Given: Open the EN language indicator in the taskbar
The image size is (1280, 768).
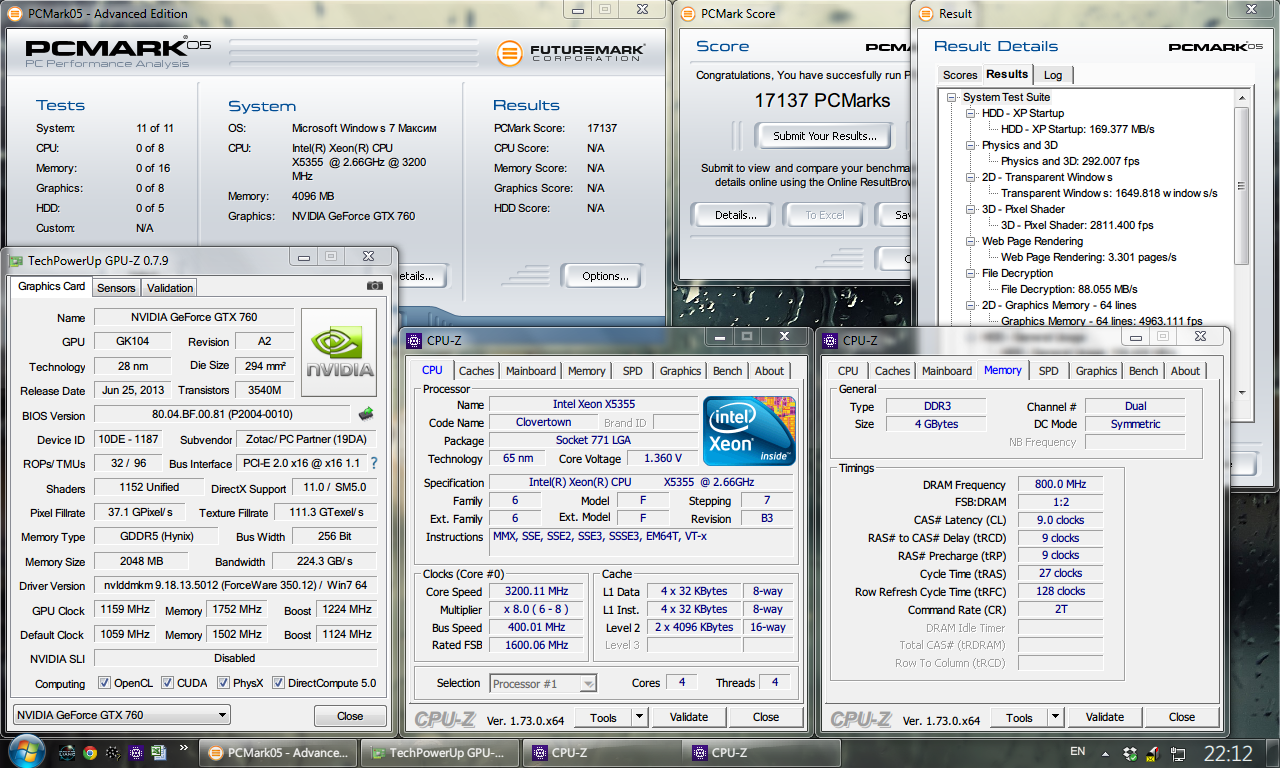Looking at the screenshot, I should click(1077, 751).
